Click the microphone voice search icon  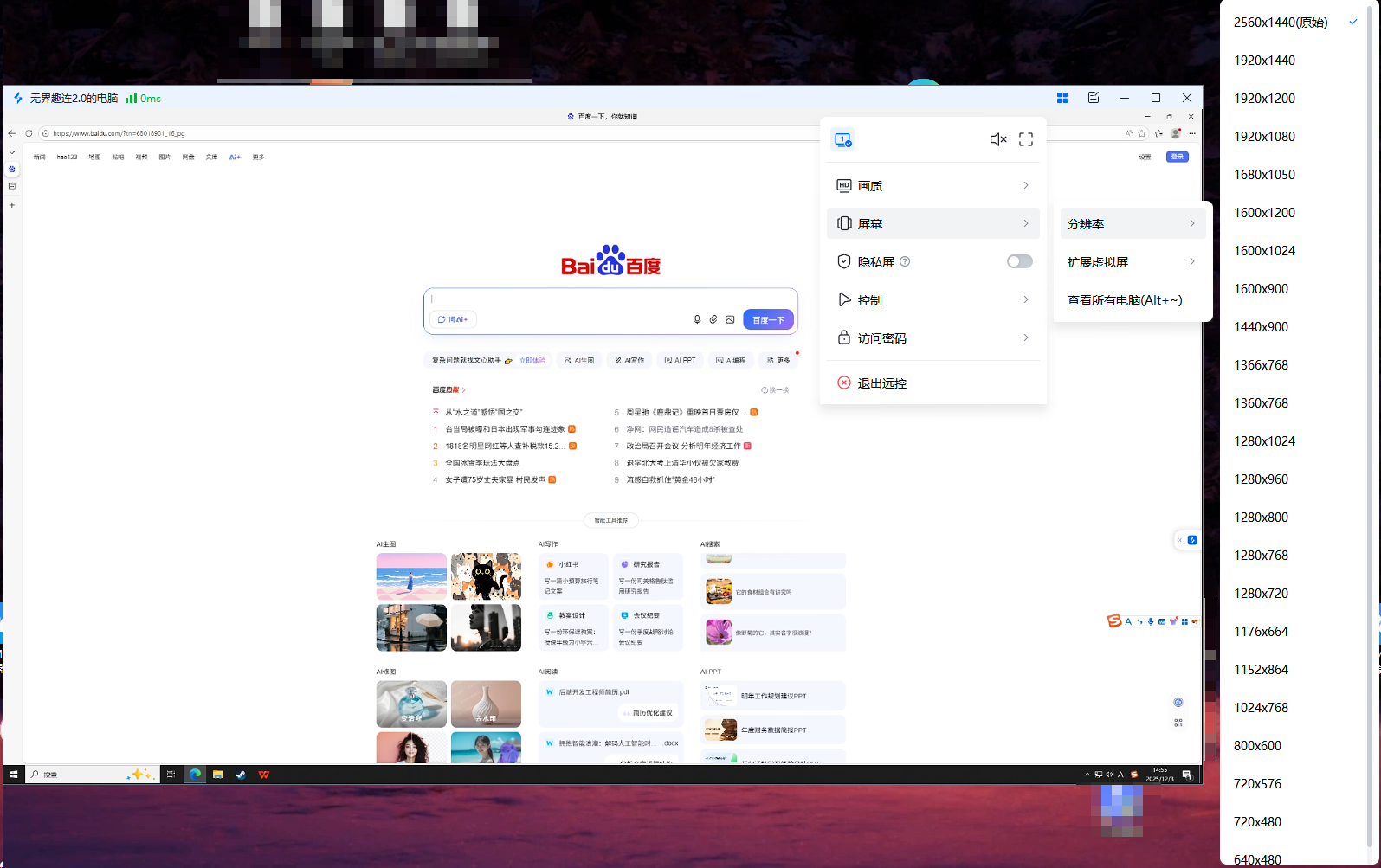tap(697, 319)
